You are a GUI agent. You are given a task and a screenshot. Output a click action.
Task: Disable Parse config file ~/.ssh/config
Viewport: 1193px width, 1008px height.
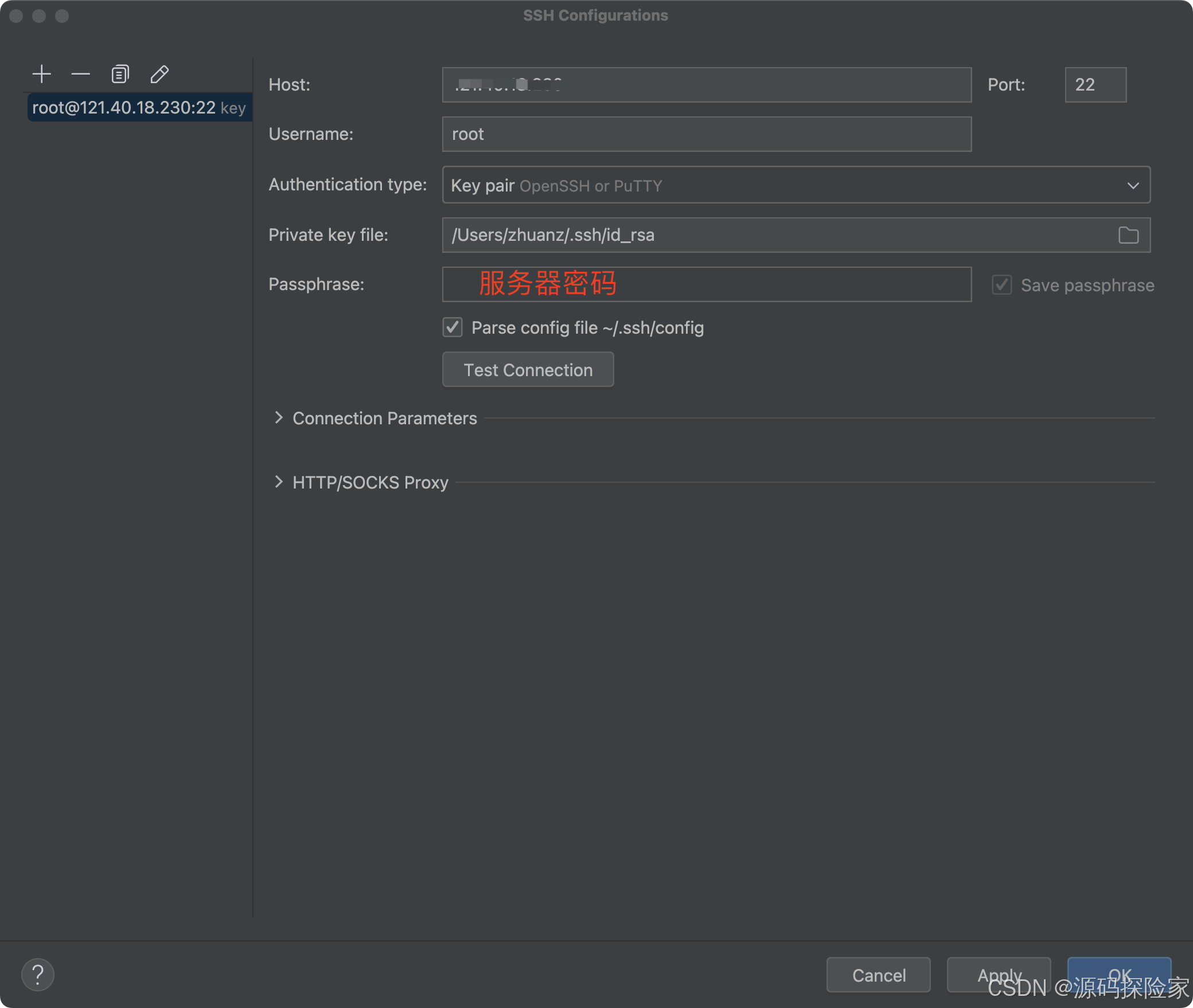tap(453, 327)
